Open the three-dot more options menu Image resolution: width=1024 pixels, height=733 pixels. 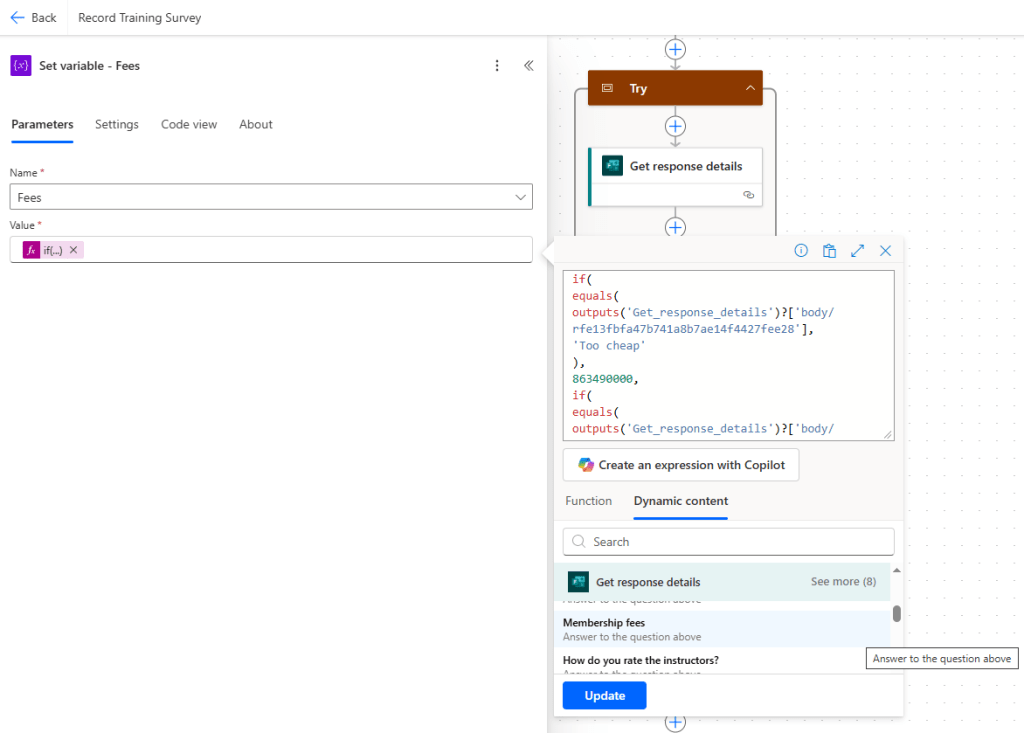click(x=497, y=66)
